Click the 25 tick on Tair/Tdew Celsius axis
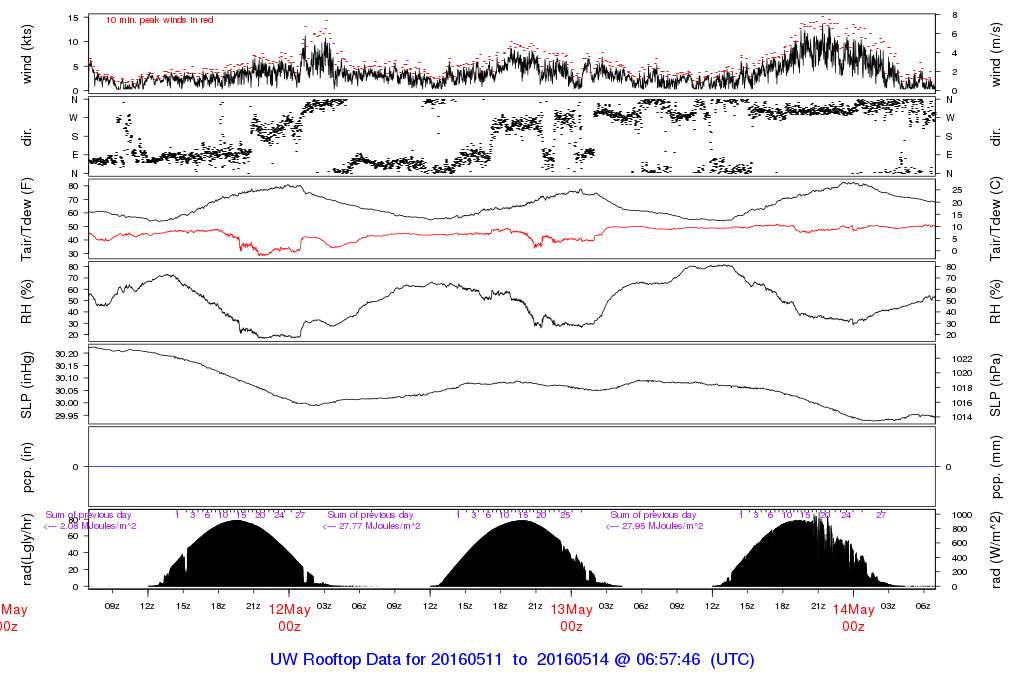 click(x=957, y=191)
